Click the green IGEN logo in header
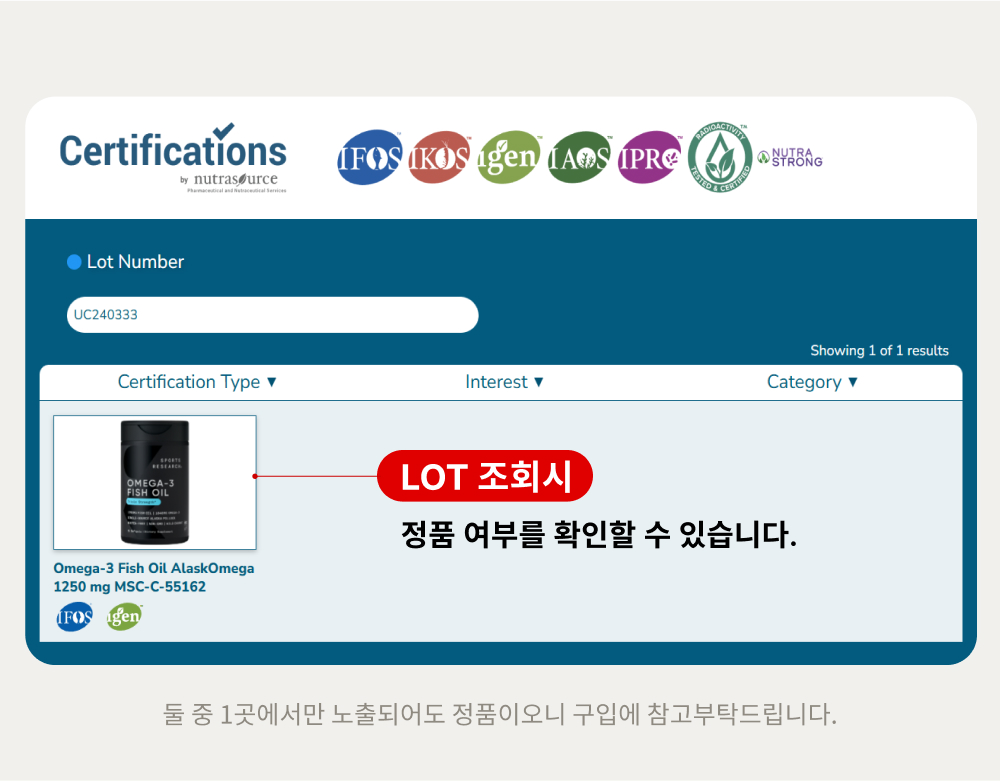The height and width of the screenshot is (781, 1000). click(x=508, y=157)
